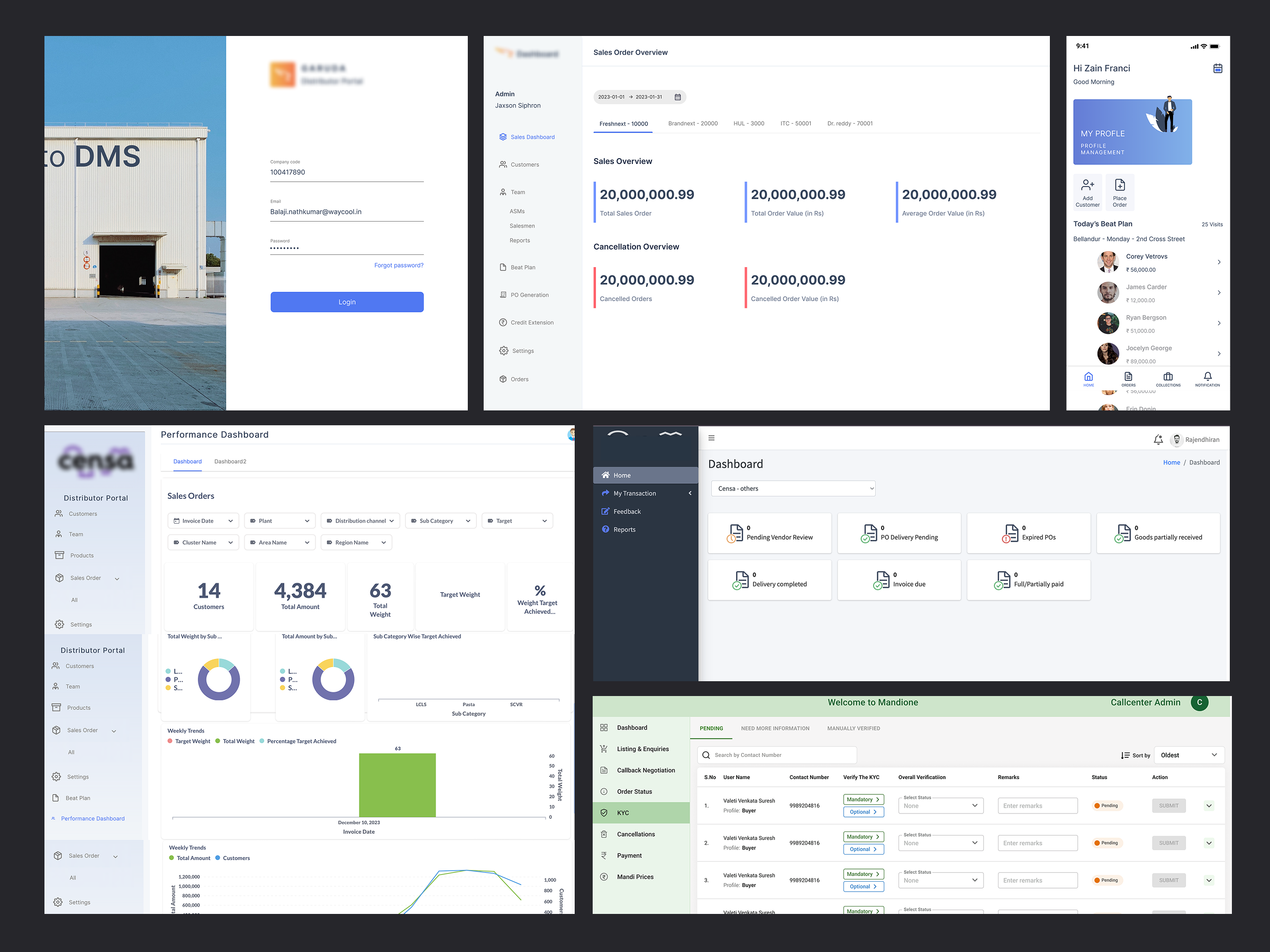
Task: Click Submit button in row 3
Action: [1168, 880]
